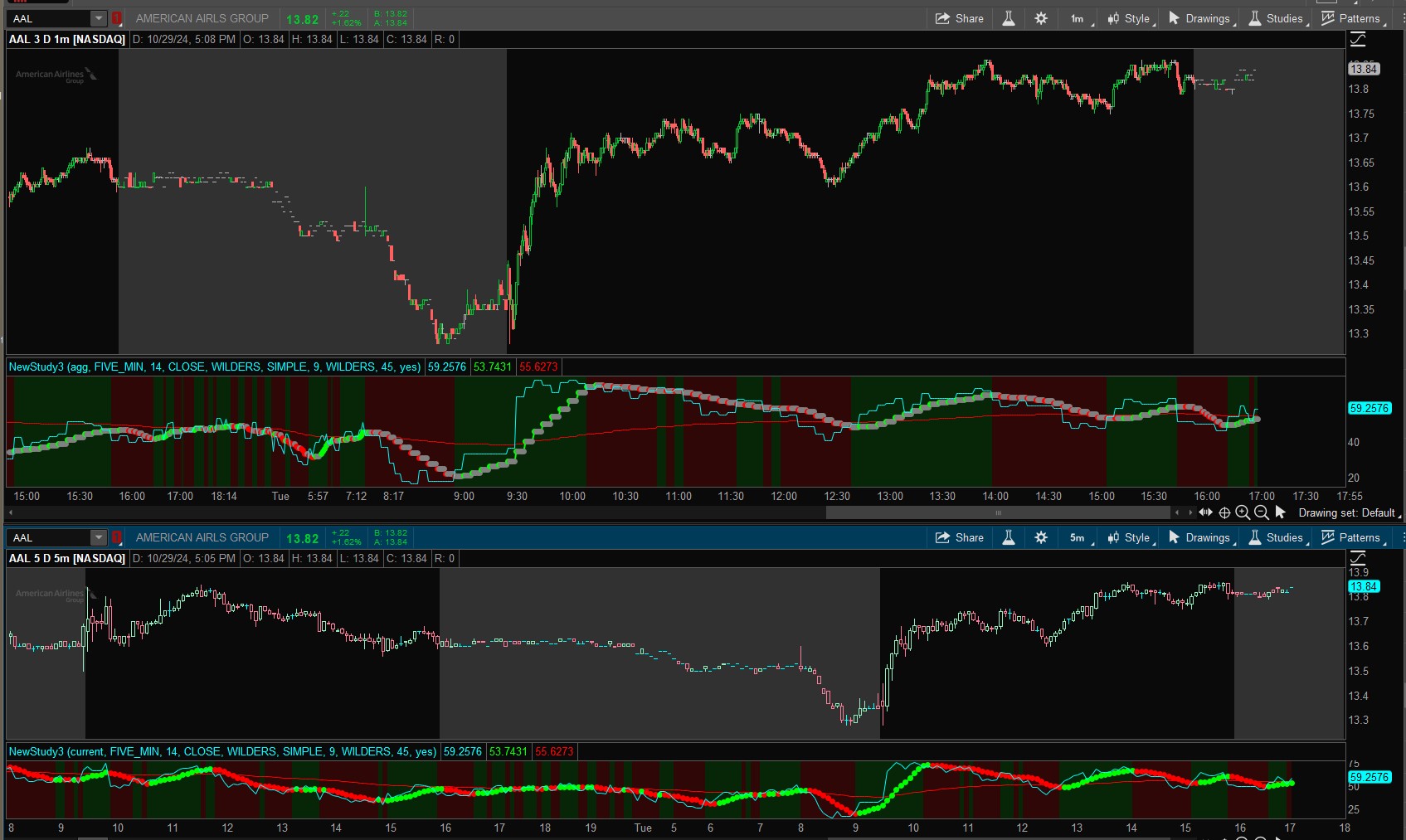Click the AAL 5 D 5m [NASDAQ] label

click(67, 558)
